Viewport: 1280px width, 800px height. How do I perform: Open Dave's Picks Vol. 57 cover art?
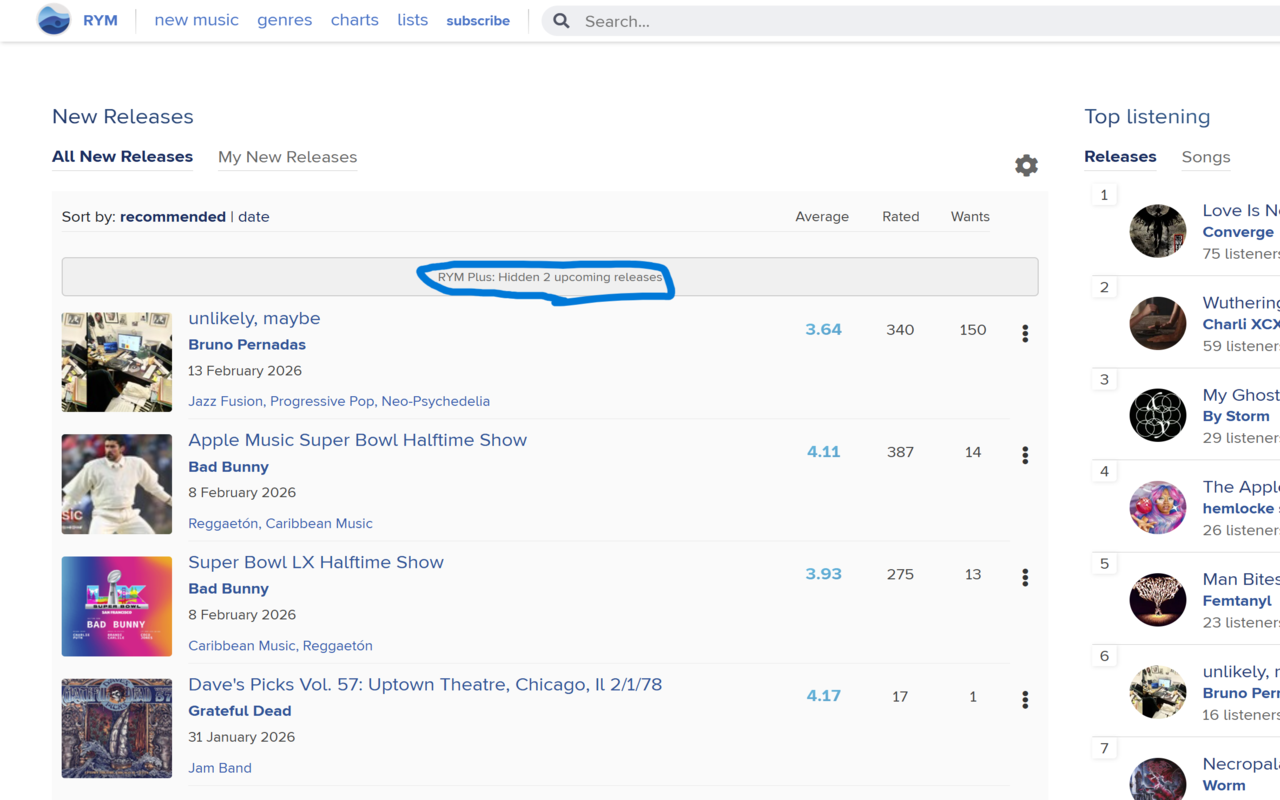(117, 728)
